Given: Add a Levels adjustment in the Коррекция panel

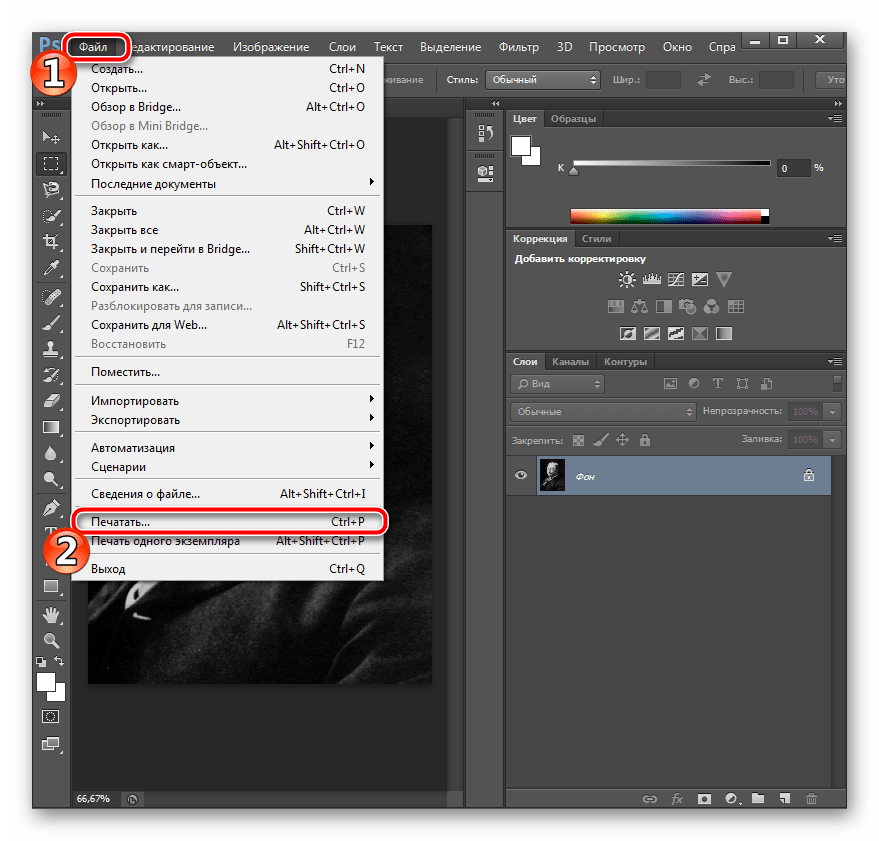Looking at the screenshot, I should pos(651,279).
